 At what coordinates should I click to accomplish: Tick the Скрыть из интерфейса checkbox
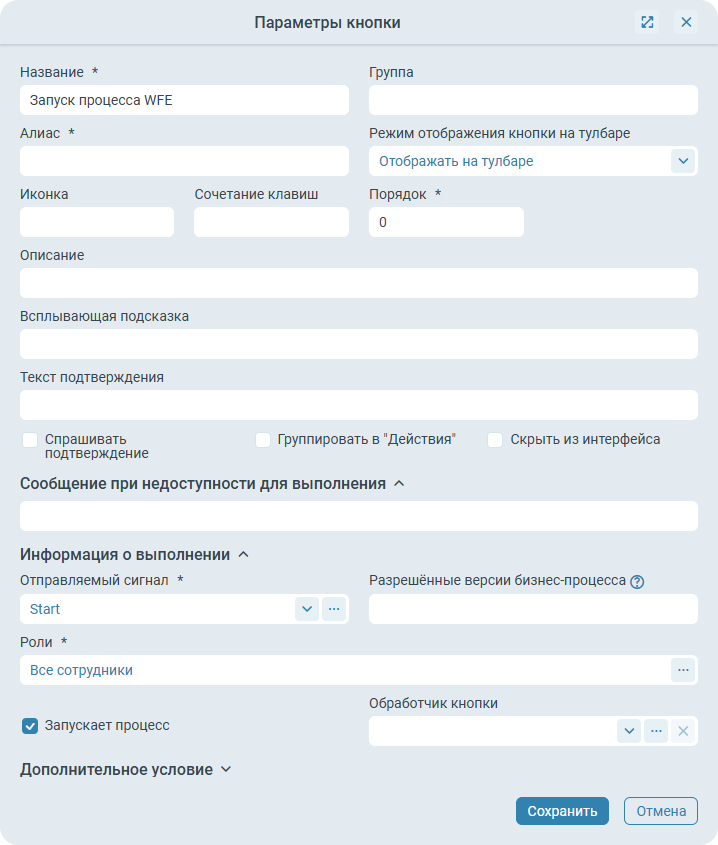click(x=495, y=440)
